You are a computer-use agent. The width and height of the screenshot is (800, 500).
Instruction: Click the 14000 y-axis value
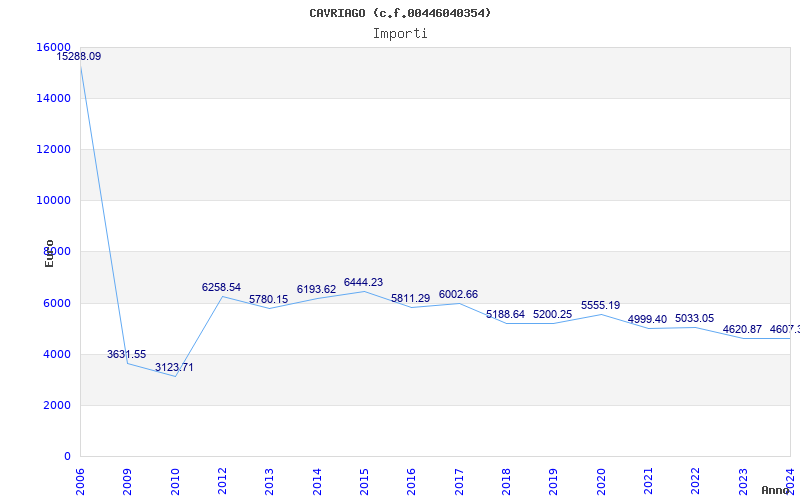pyautogui.click(x=54, y=98)
